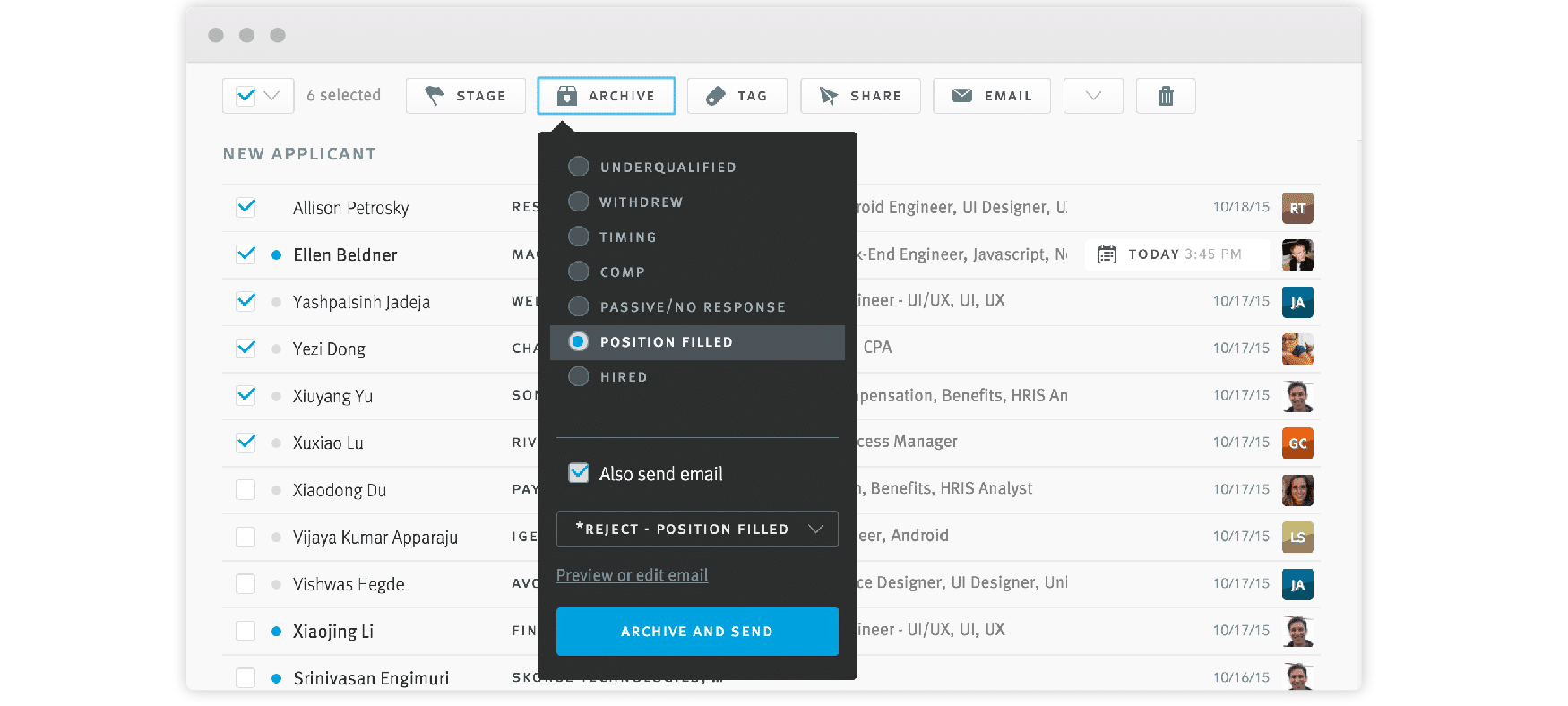Click the Tag toolbar button label
This screenshot has width=1568, height=706.
[x=753, y=96]
